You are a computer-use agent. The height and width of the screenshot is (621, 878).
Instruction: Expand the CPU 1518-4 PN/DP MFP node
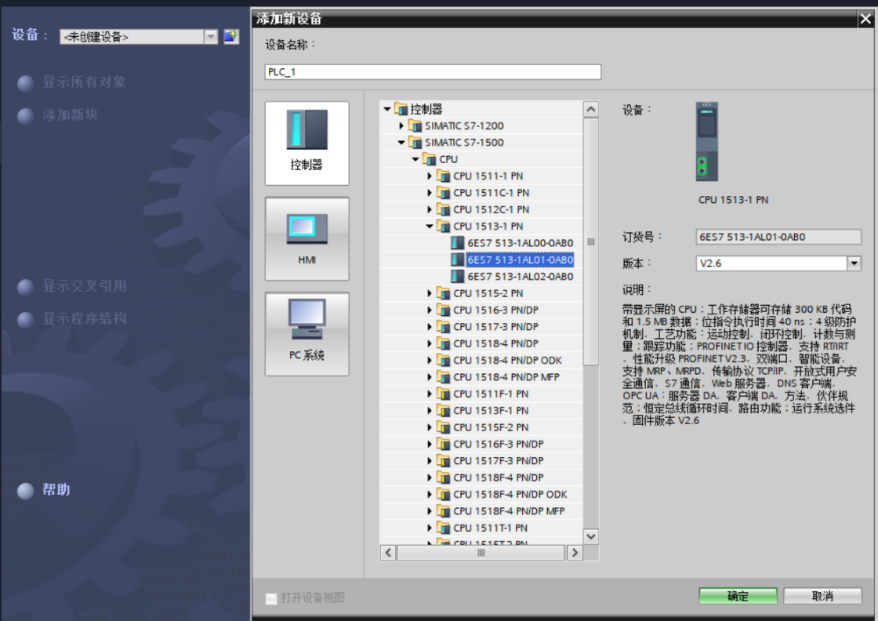[x=429, y=377]
